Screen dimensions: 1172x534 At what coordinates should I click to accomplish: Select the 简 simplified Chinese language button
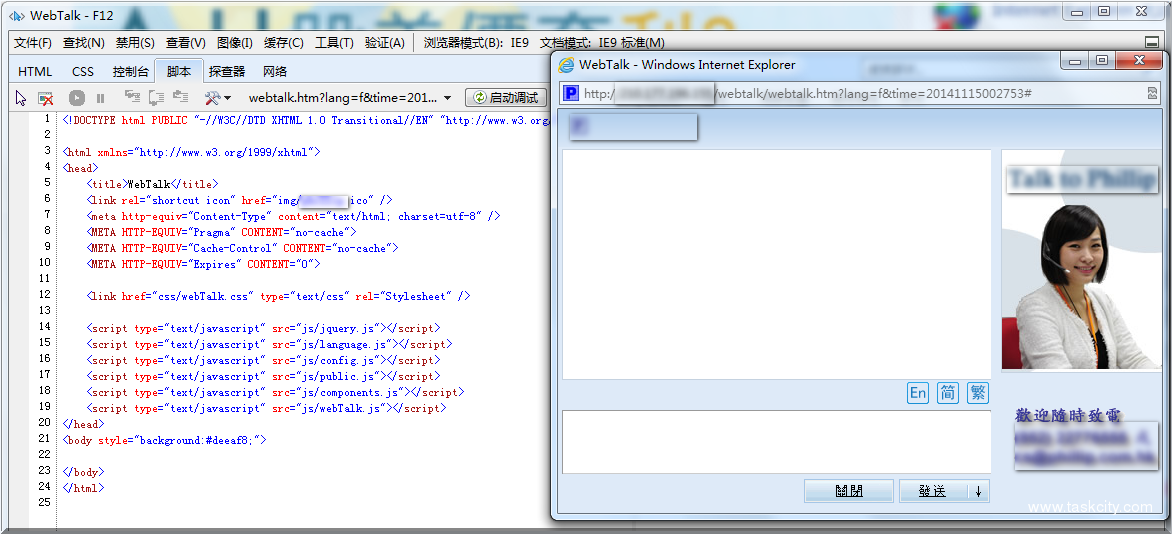(x=947, y=393)
